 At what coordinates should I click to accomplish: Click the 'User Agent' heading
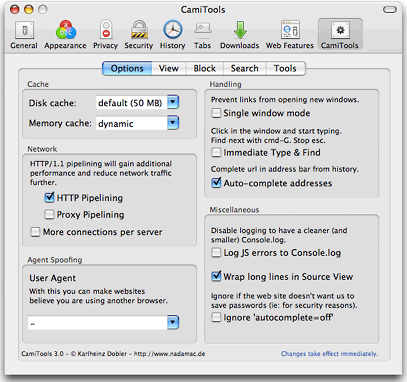(x=52, y=278)
